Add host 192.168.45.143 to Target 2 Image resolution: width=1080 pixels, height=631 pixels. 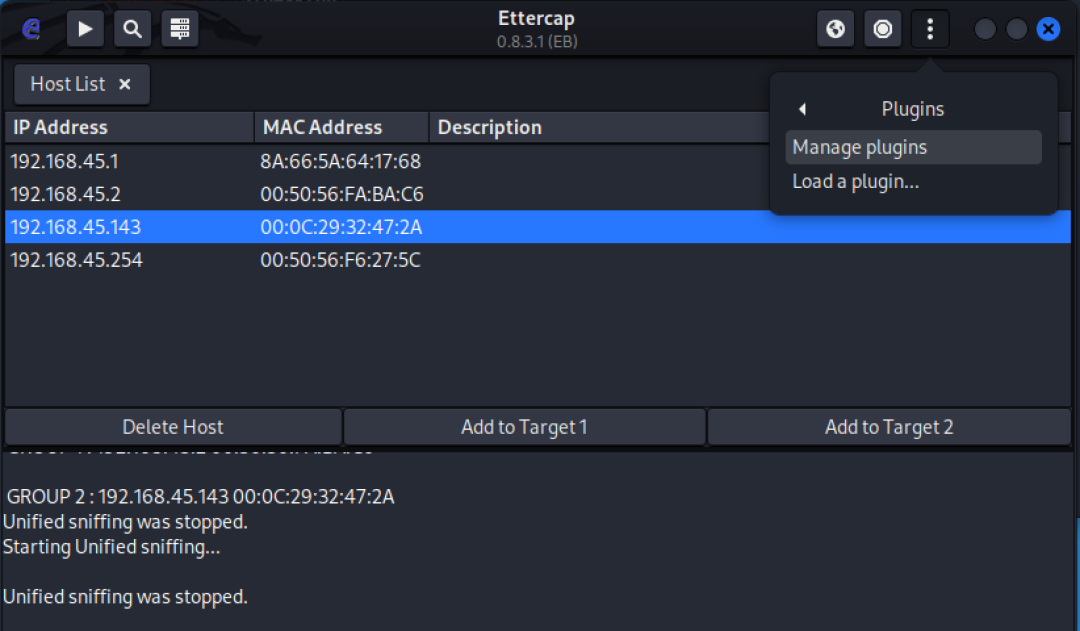pyautogui.click(x=889, y=426)
